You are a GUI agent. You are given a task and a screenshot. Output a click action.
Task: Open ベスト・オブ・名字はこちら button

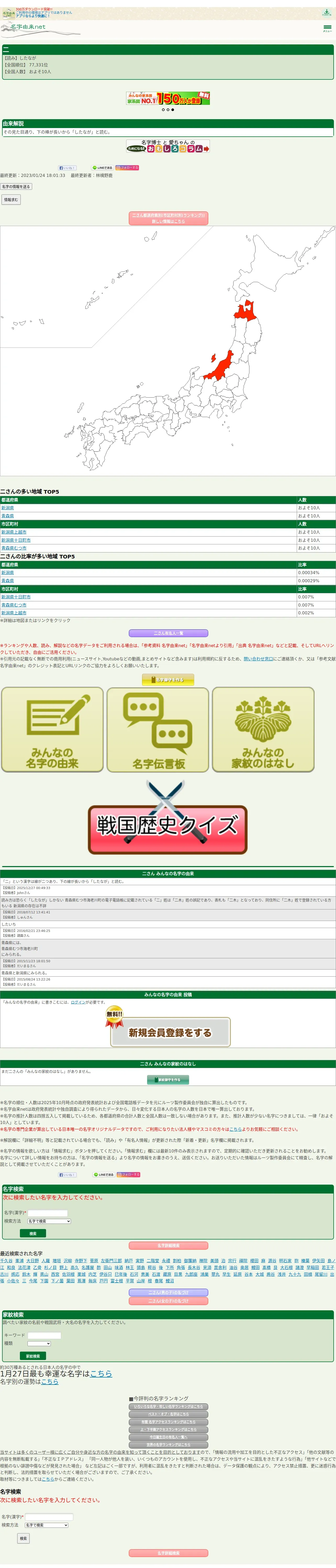[x=168, y=1415]
